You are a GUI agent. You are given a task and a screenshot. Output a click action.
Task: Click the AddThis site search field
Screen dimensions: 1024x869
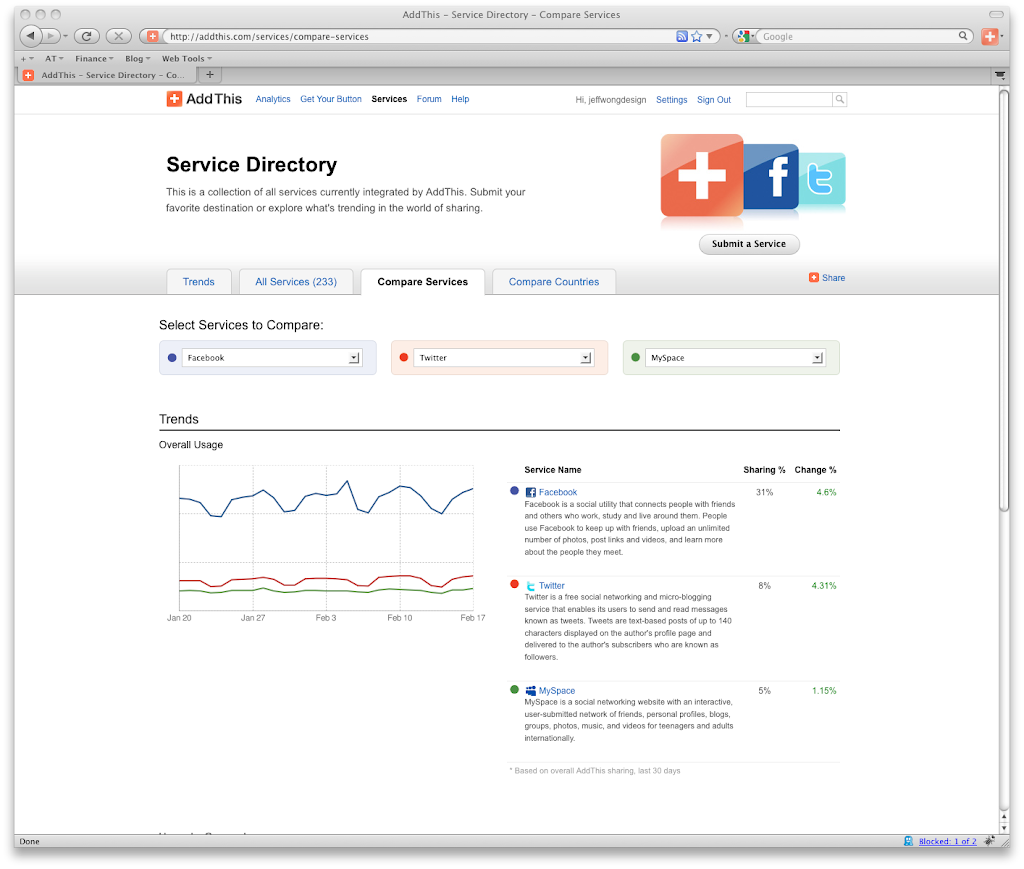click(x=789, y=99)
